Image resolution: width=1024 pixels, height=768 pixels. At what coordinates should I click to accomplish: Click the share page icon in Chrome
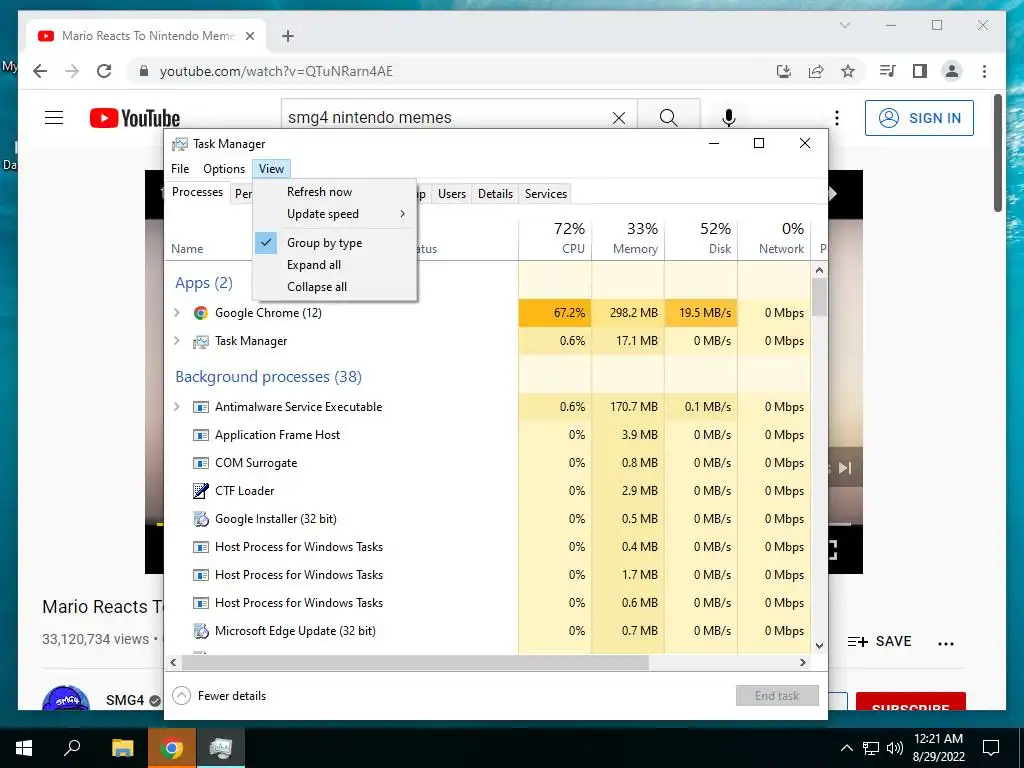click(816, 71)
